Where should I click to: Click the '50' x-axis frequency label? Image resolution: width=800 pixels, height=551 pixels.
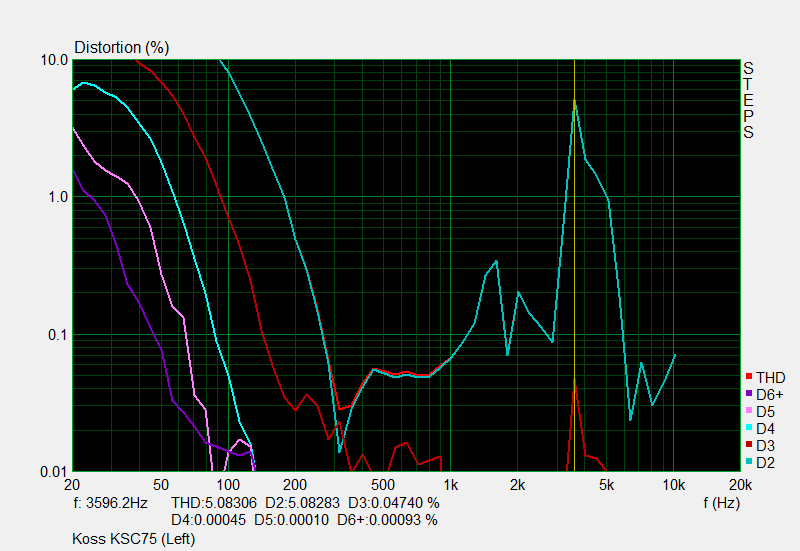point(161,485)
